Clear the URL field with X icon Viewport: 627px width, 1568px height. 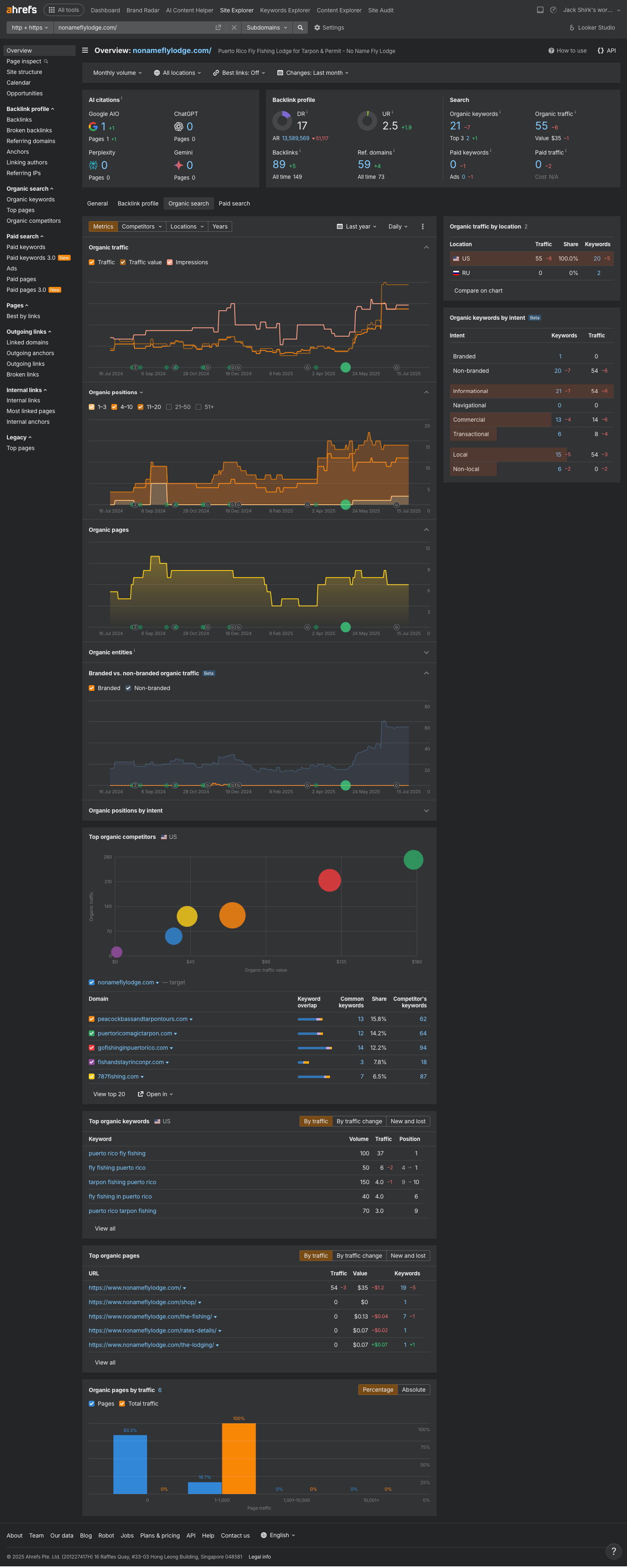pos(234,28)
